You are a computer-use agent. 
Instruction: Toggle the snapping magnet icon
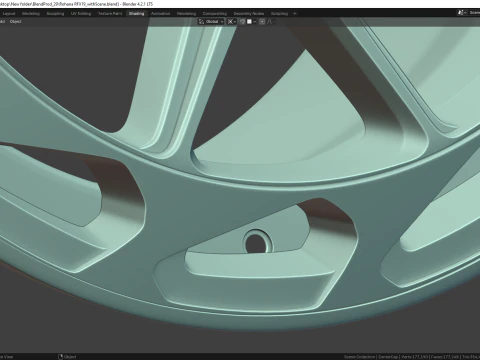pyautogui.click(x=242, y=22)
